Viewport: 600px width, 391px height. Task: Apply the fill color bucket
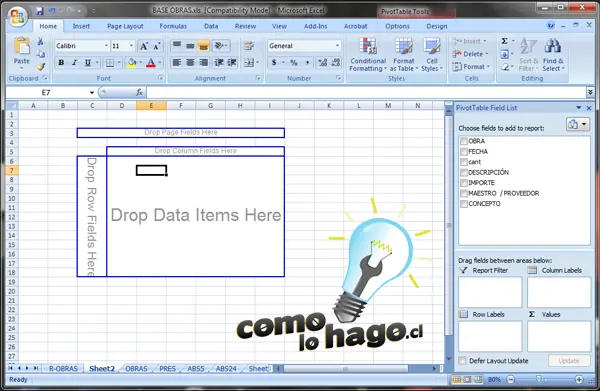[x=132, y=62]
